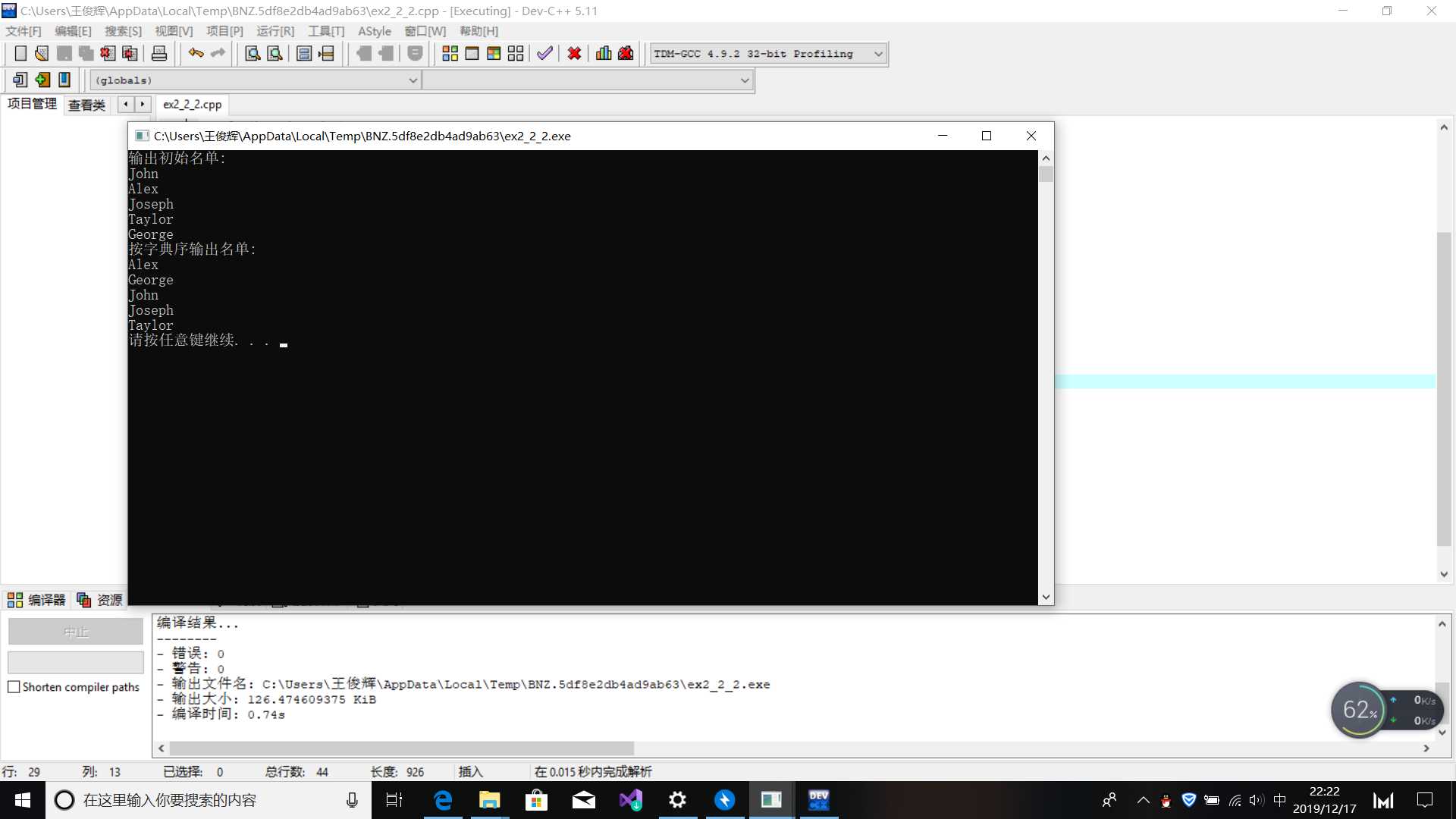Screen dimensions: 1456x819
Task: Maximize the ex2_2_2.exe console window
Action: coord(987,136)
